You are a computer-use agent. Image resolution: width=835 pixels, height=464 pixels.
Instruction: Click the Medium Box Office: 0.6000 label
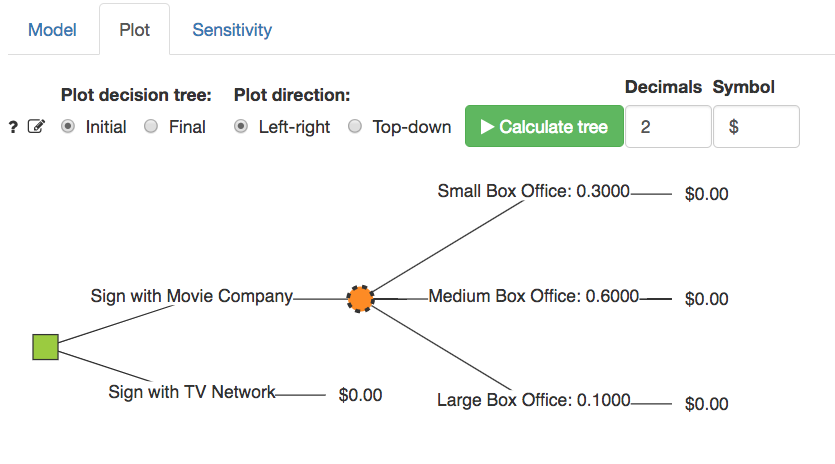[533, 296]
